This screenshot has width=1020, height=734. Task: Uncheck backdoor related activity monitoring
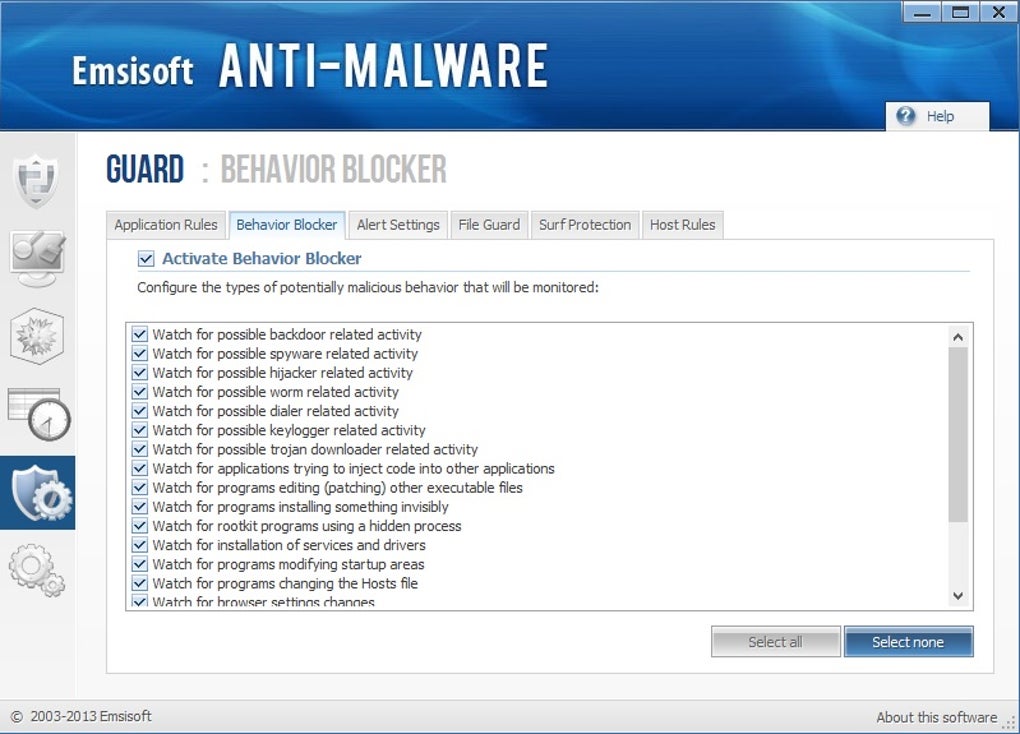140,334
